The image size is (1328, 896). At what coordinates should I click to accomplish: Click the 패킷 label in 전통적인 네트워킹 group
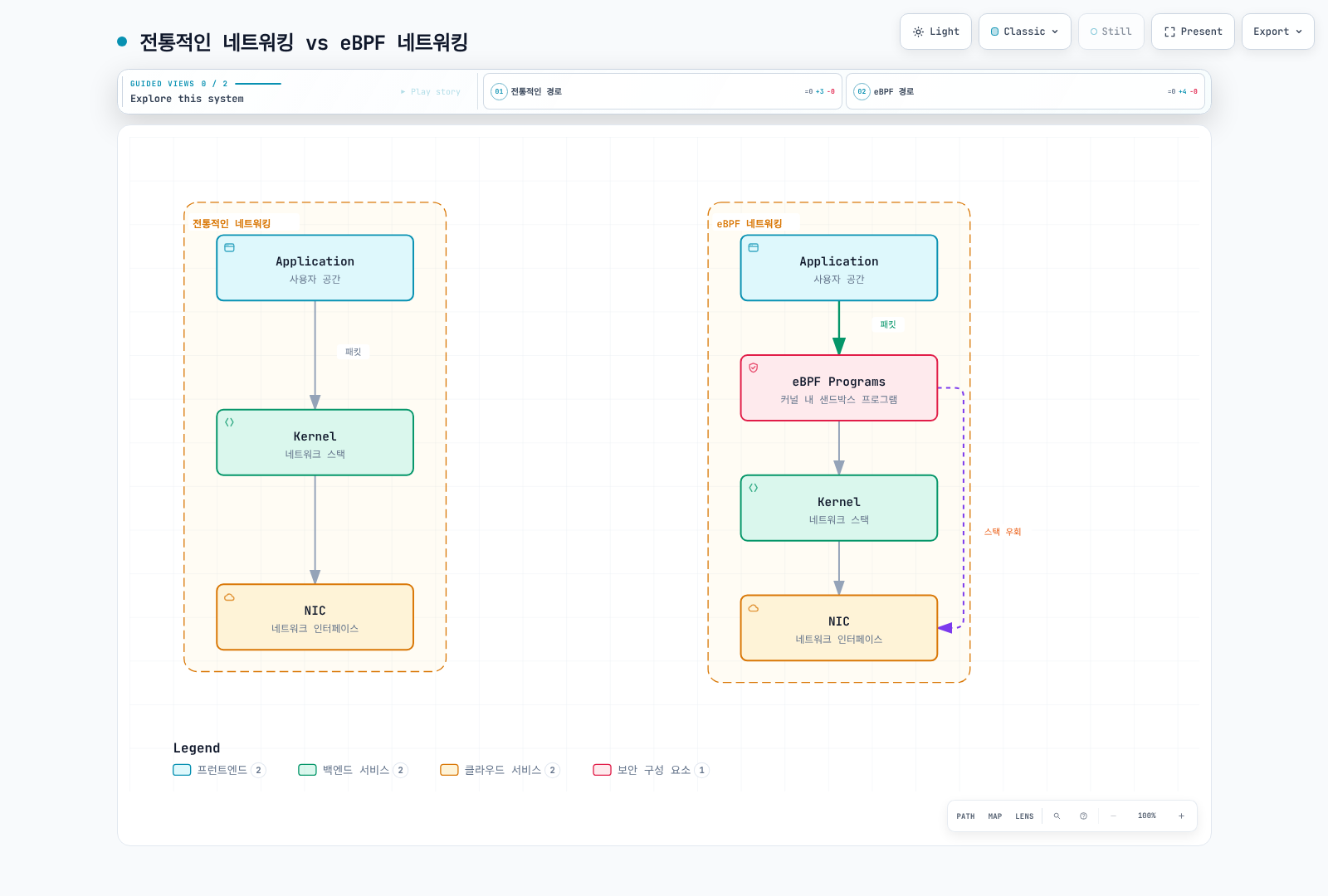click(354, 352)
